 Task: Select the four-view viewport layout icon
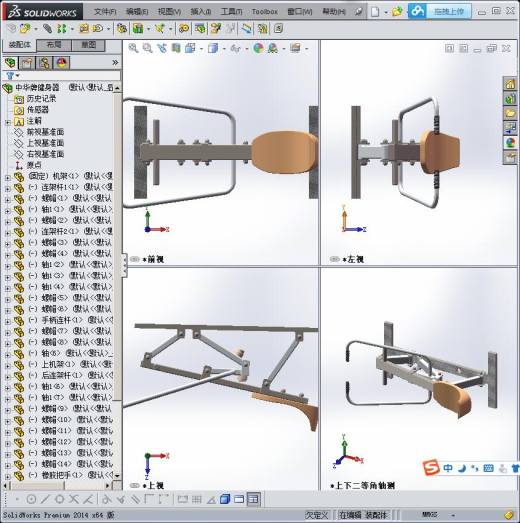coord(253,499)
